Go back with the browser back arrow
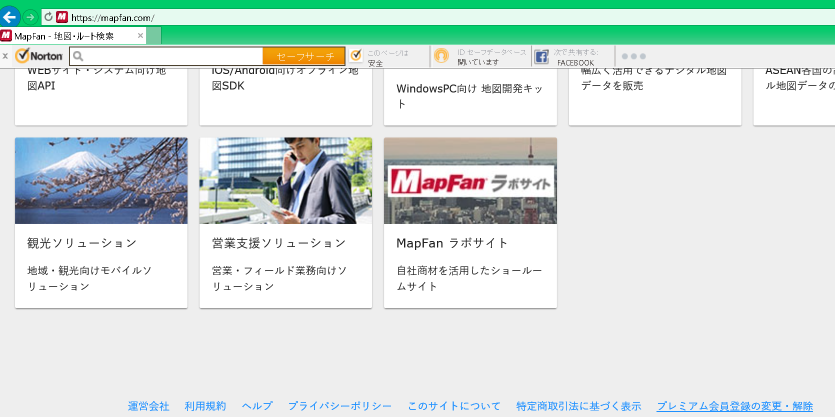 click(x=9, y=17)
